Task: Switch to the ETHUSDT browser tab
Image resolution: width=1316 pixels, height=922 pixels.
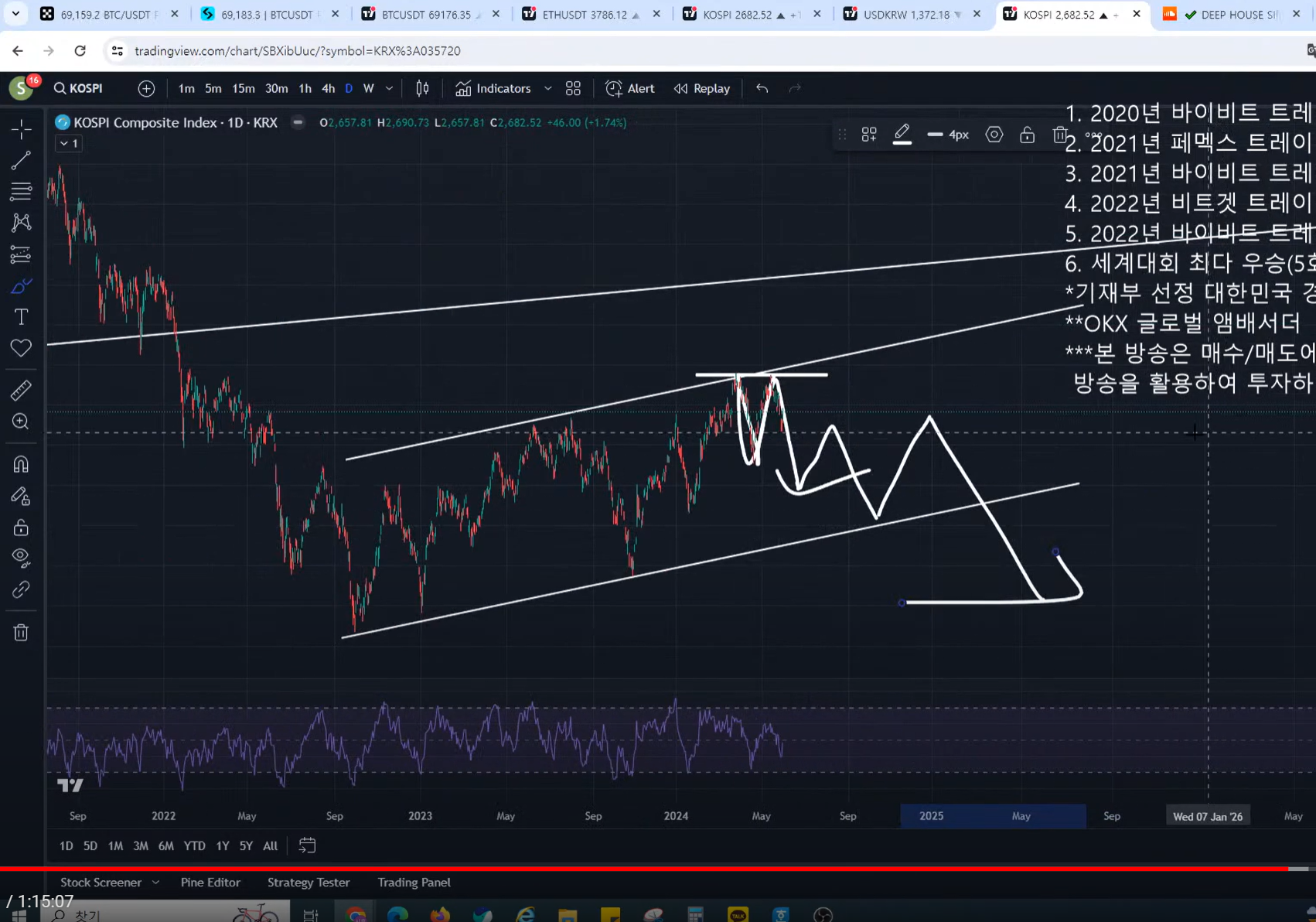Action: coord(589,14)
